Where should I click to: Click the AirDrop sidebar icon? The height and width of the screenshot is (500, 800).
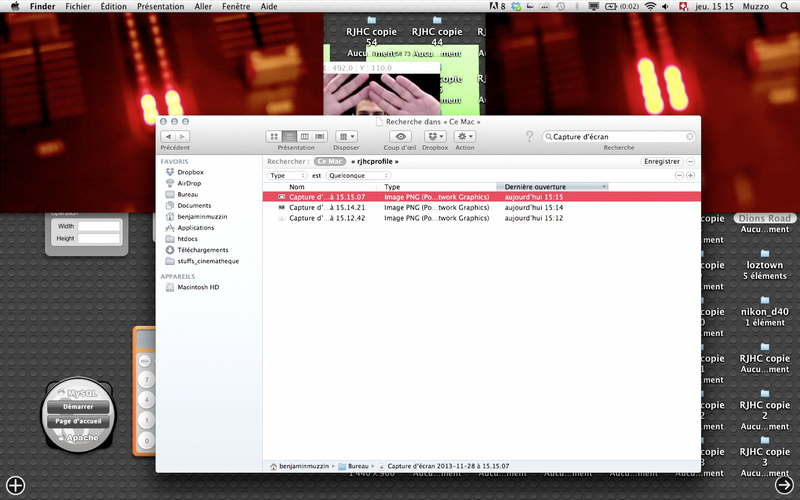pos(170,184)
